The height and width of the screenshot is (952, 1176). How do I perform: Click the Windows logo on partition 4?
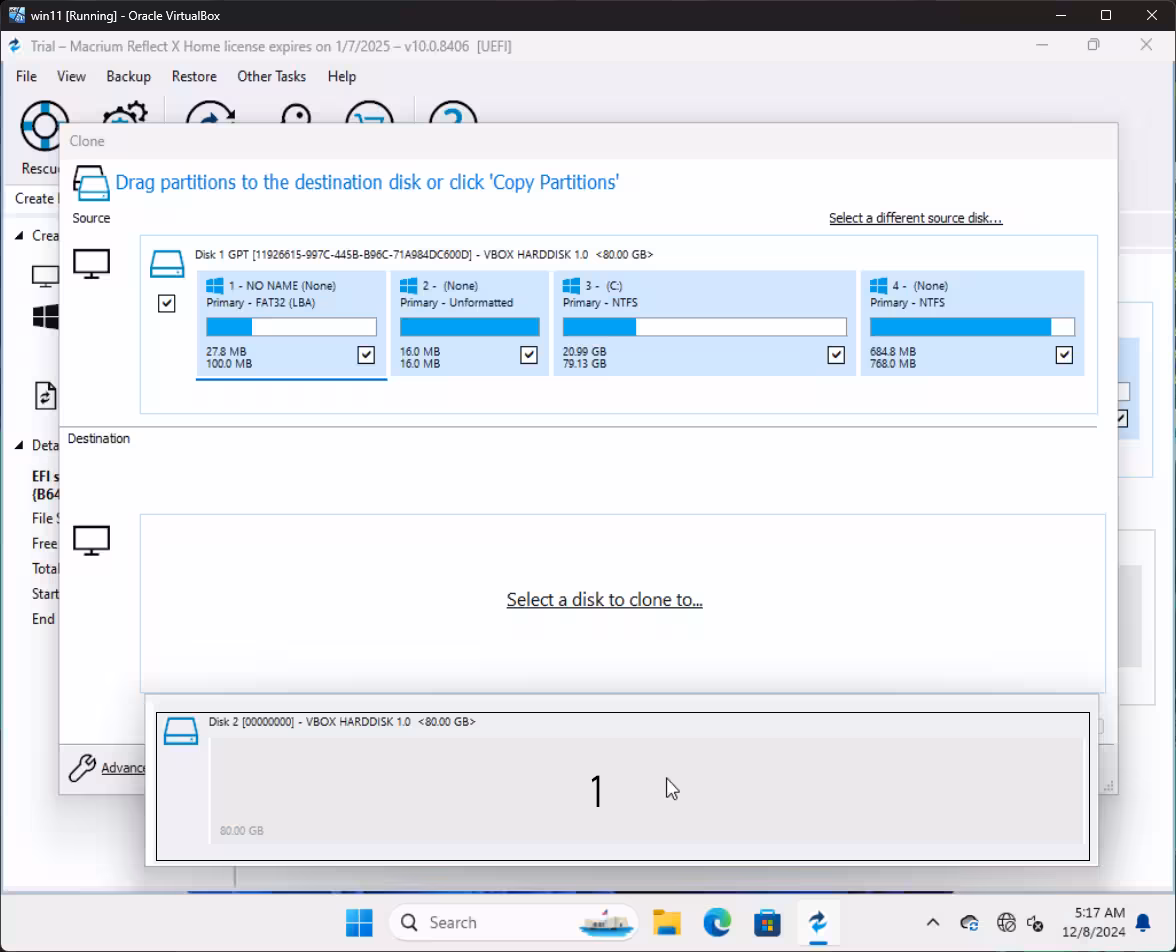point(878,286)
